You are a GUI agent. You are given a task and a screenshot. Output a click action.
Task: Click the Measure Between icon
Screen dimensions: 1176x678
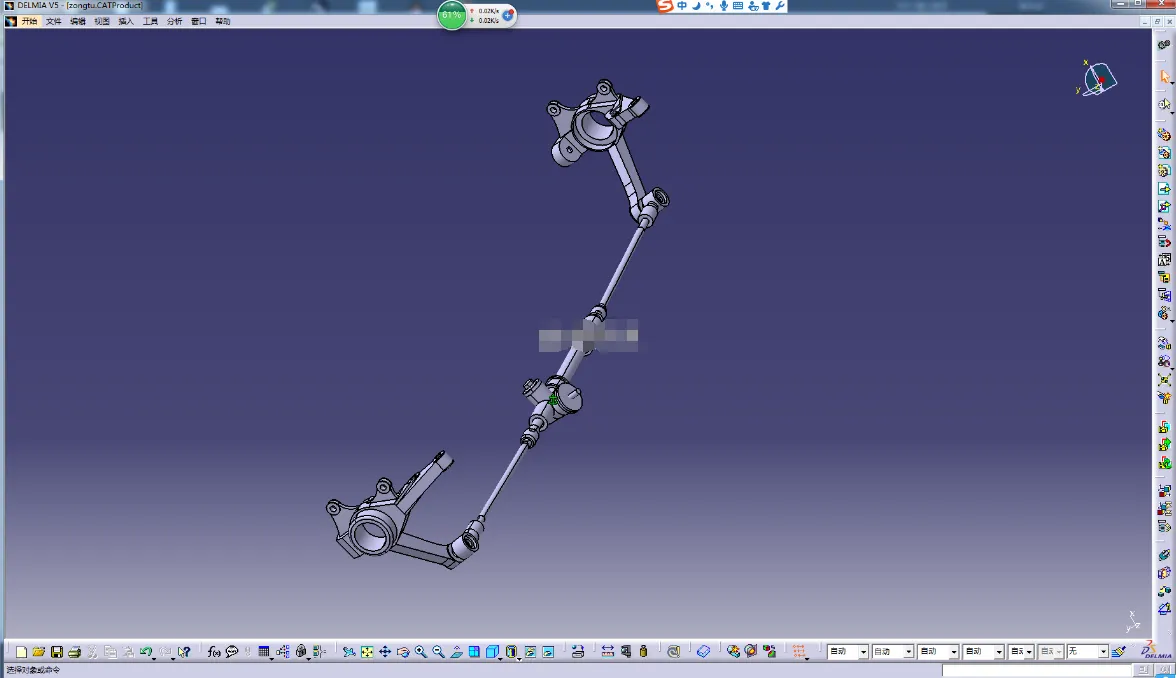coord(608,652)
